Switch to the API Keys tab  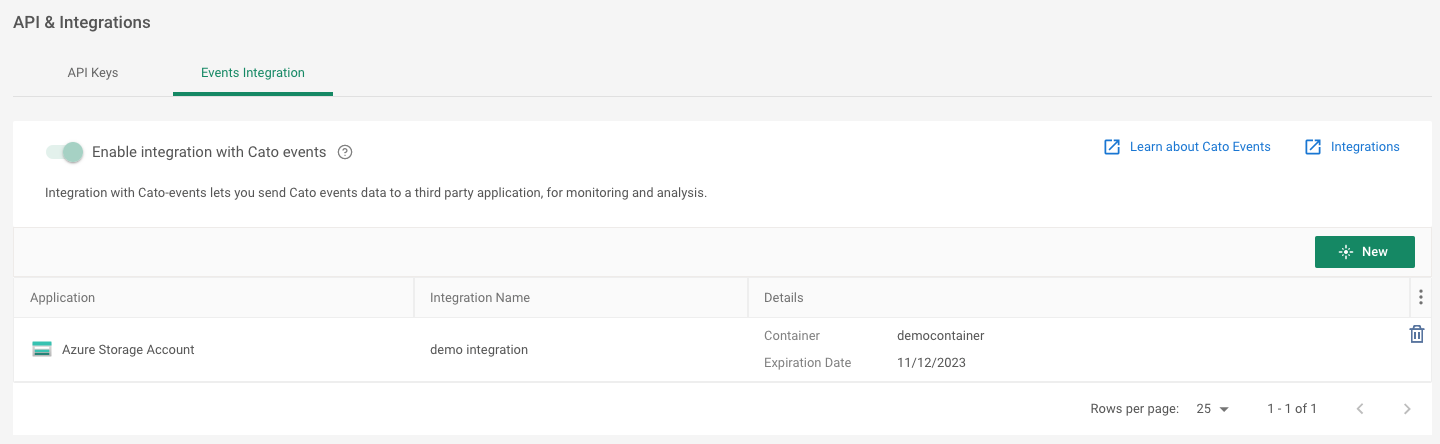93,73
